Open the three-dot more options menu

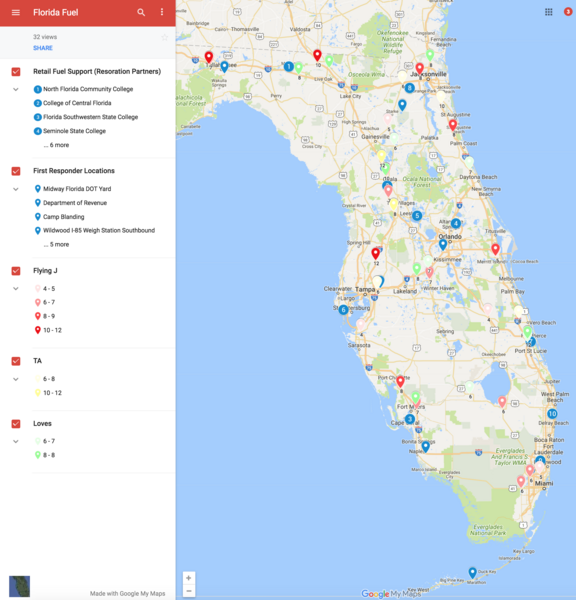(162, 12)
